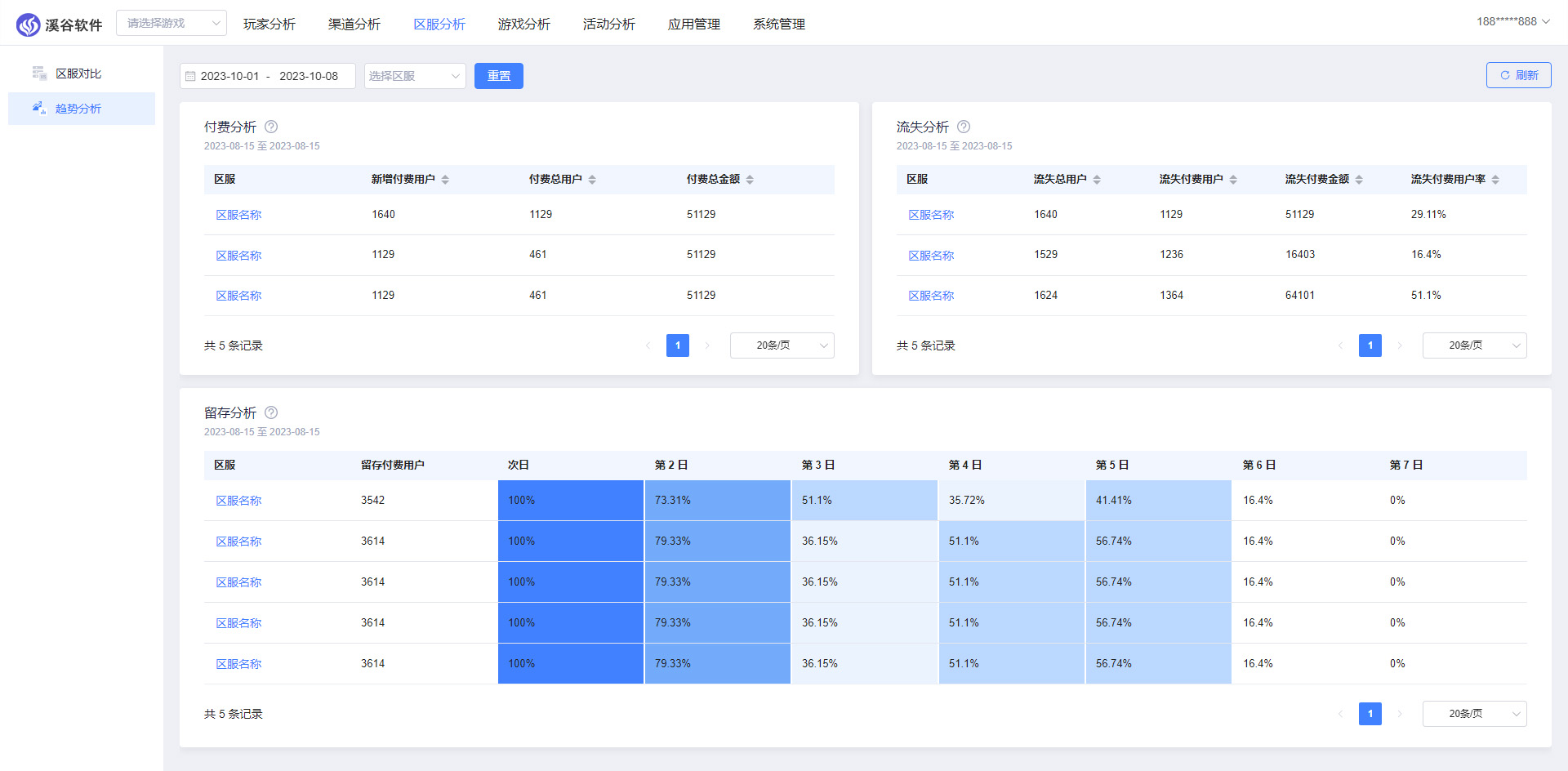The height and width of the screenshot is (771, 1568).
Task: Go to previous page in 付费分析 table
Action: [x=648, y=345]
